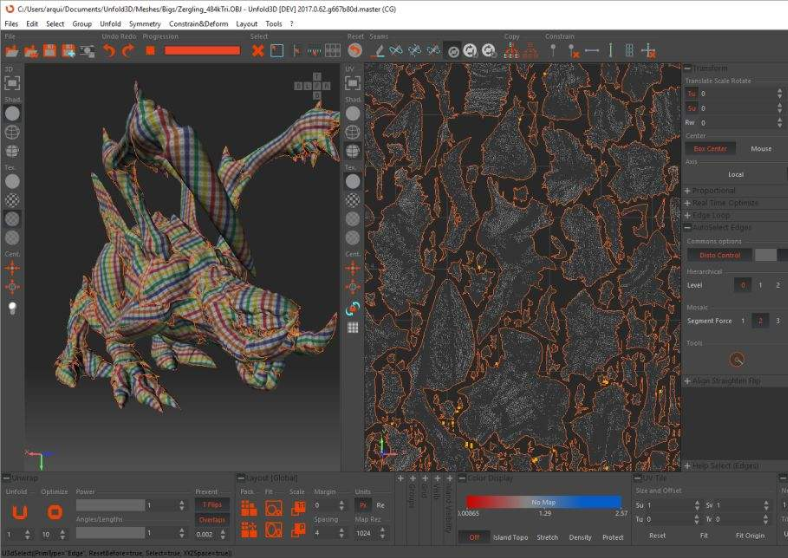Select Segment Force 3
The image size is (788, 558).
click(778, 321)
